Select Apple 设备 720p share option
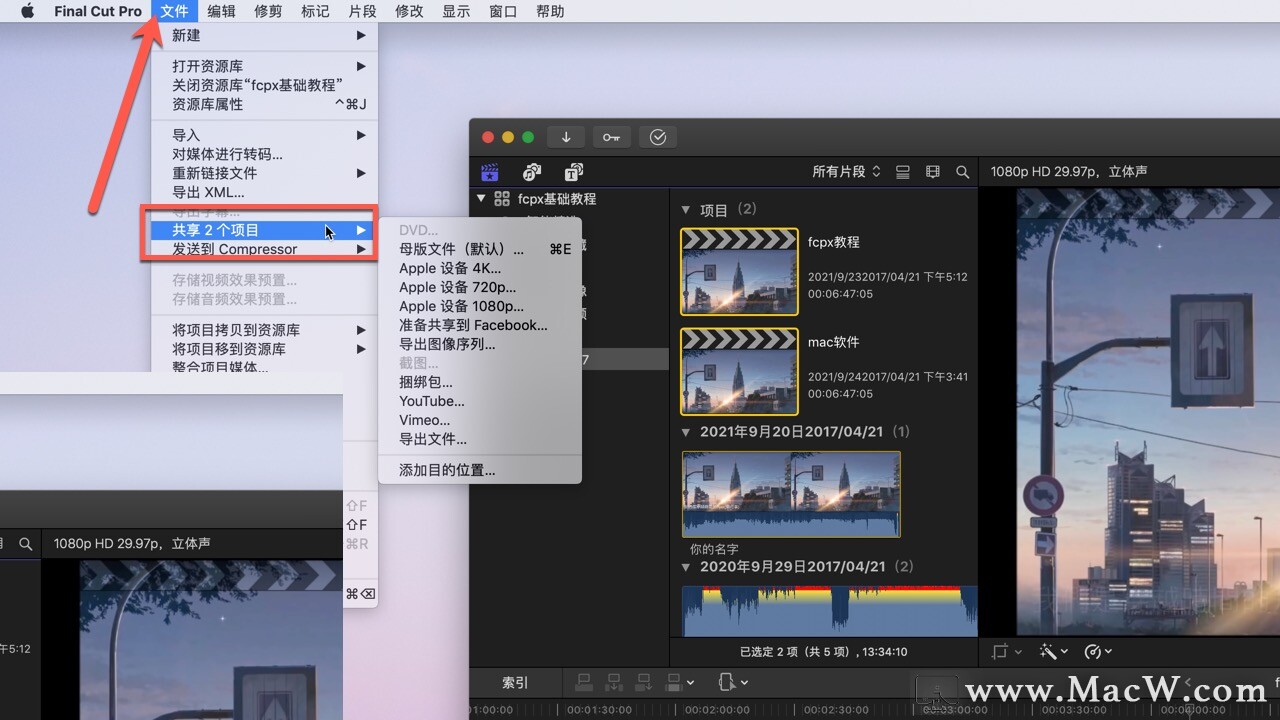Screen dimensions: 1280x720 [480, 287]
